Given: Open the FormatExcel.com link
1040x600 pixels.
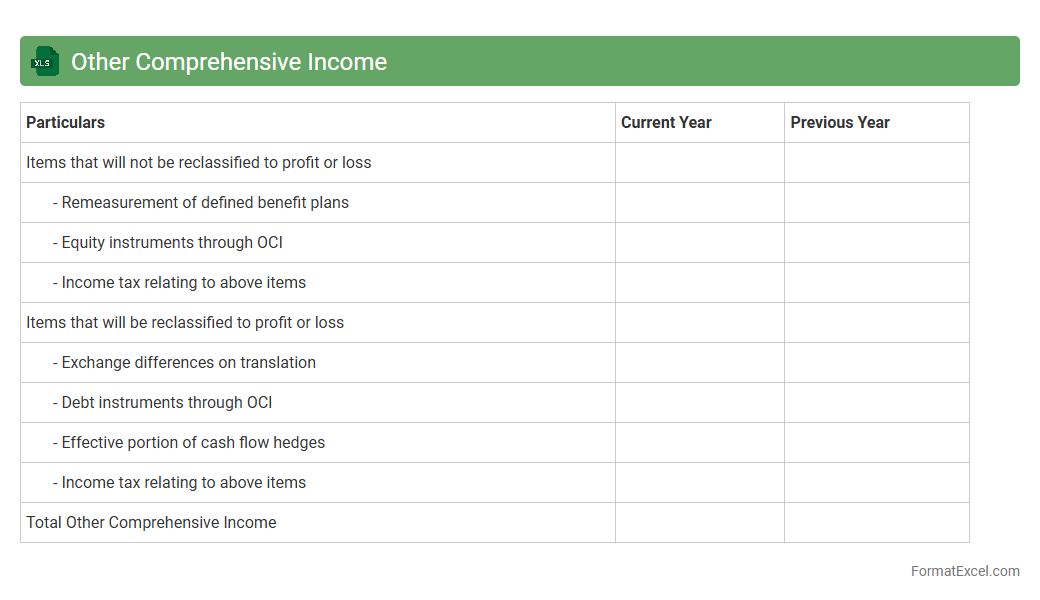Looking at the screenshot, I should click(965, 571).
